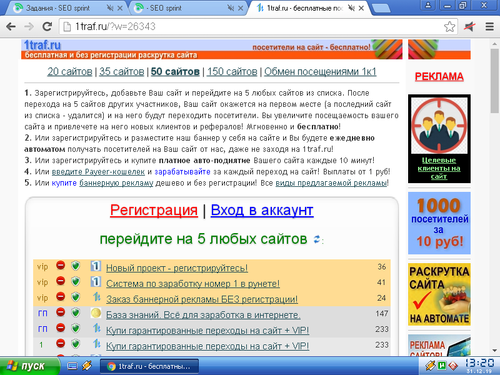Click green shield icon in 'Новый проект' row
The width and height of the screenshot is (500, 375).
pyautogui.click(x=76, y=266)
